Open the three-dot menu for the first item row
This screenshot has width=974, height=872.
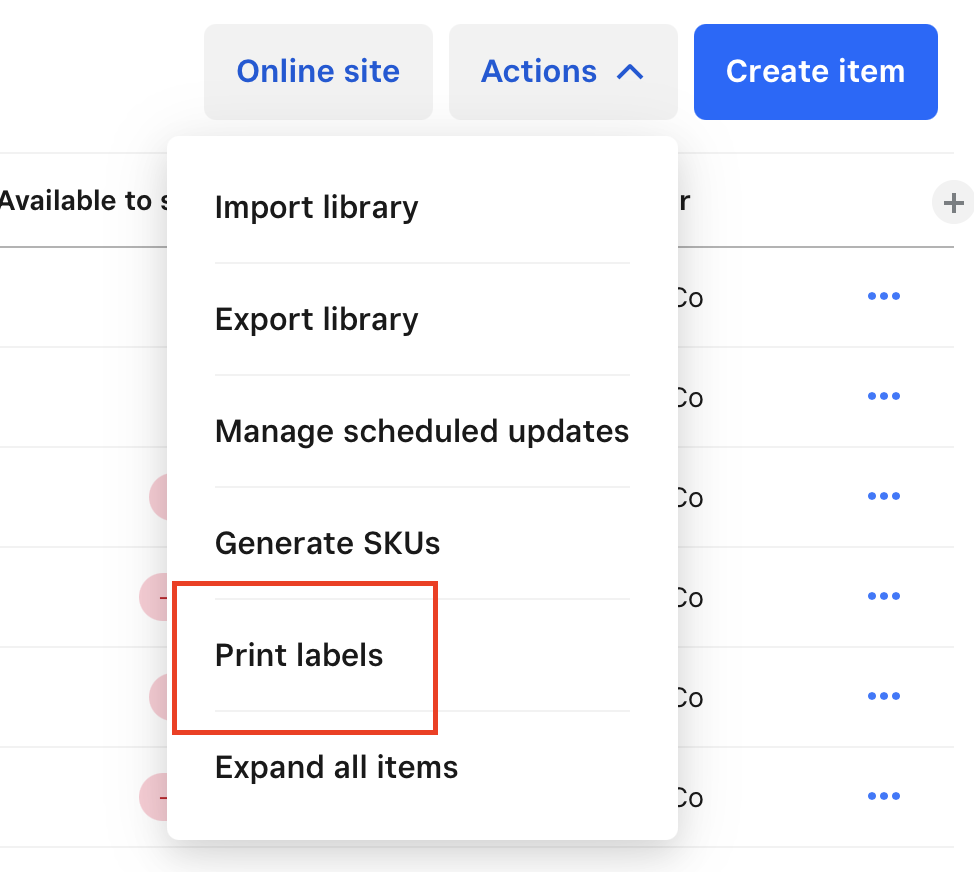pyautogui.click(x=884, y=297)
